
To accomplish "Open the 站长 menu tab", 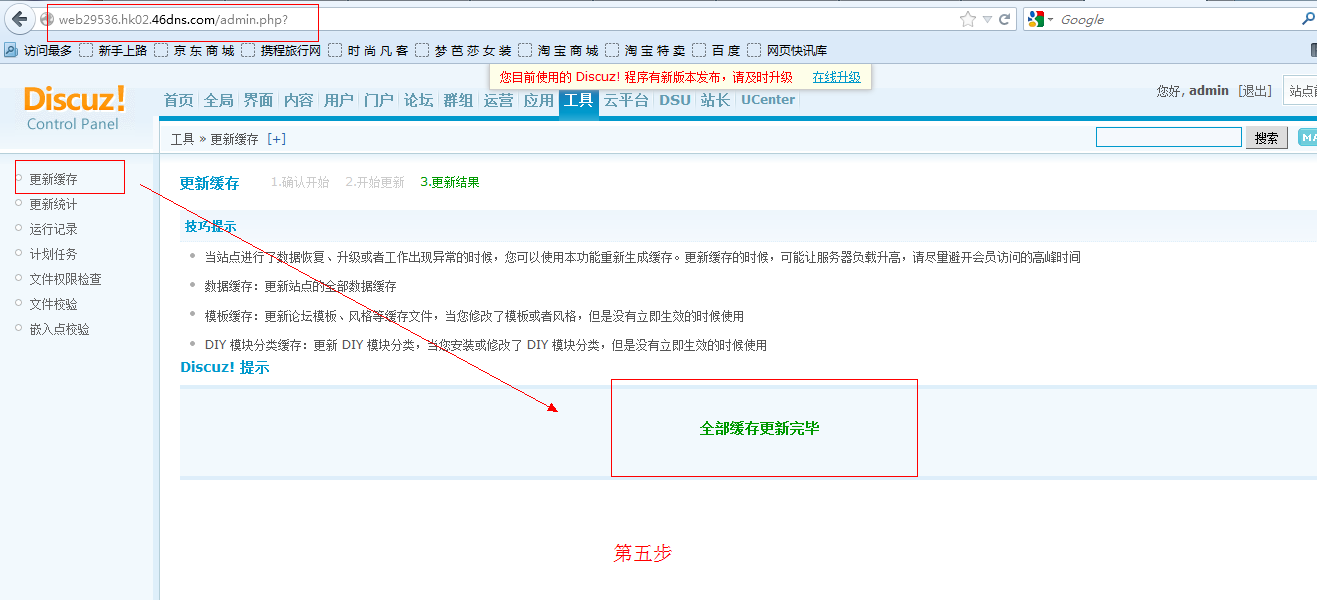I will click(x=715, y=100).
